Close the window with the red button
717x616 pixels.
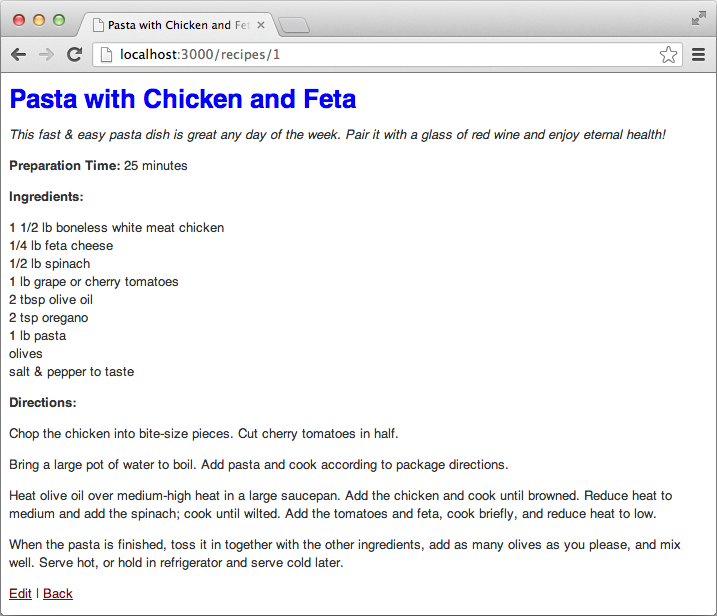[19, 20]
